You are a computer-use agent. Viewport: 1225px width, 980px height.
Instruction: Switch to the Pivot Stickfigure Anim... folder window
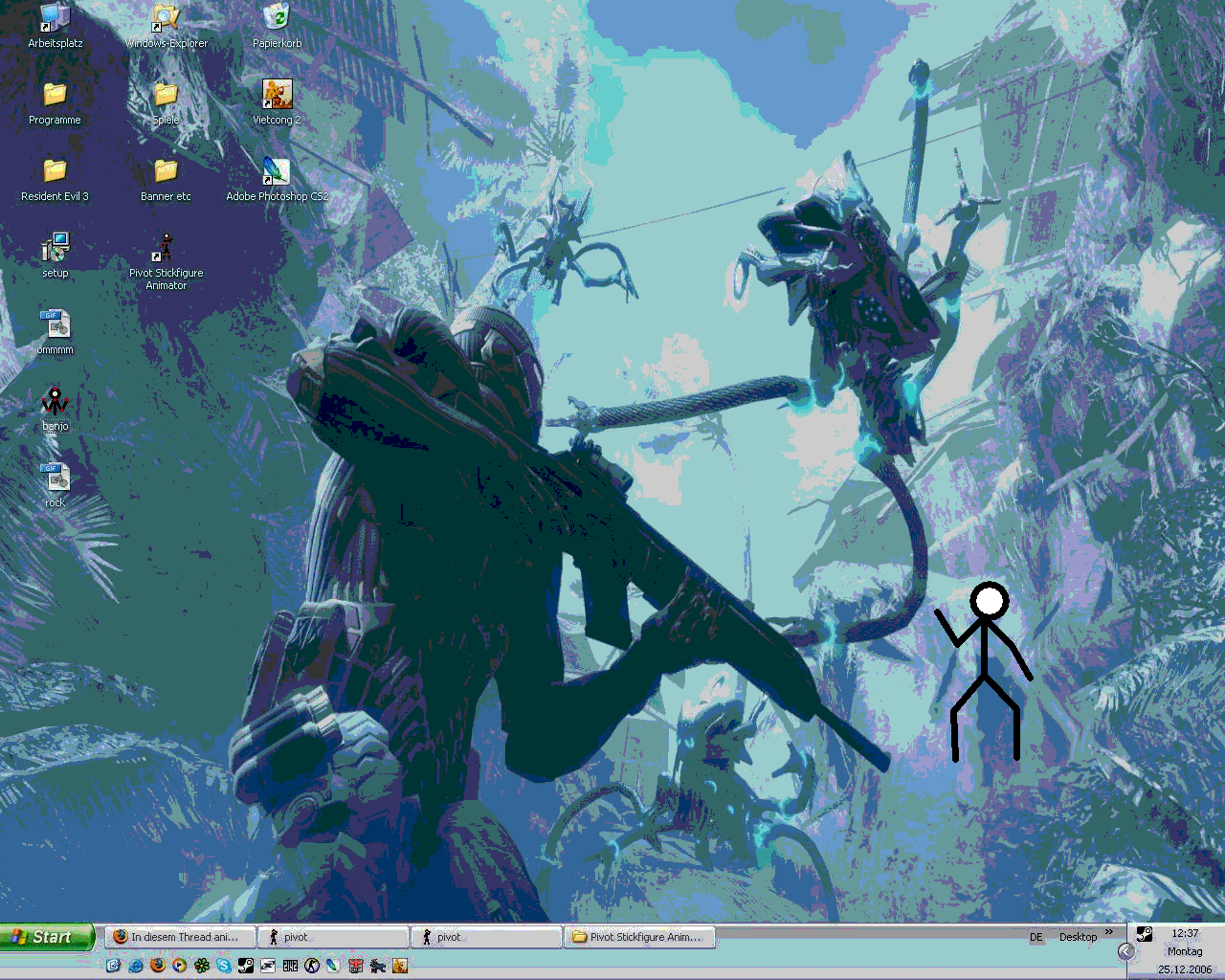click(x=639, y=937)
